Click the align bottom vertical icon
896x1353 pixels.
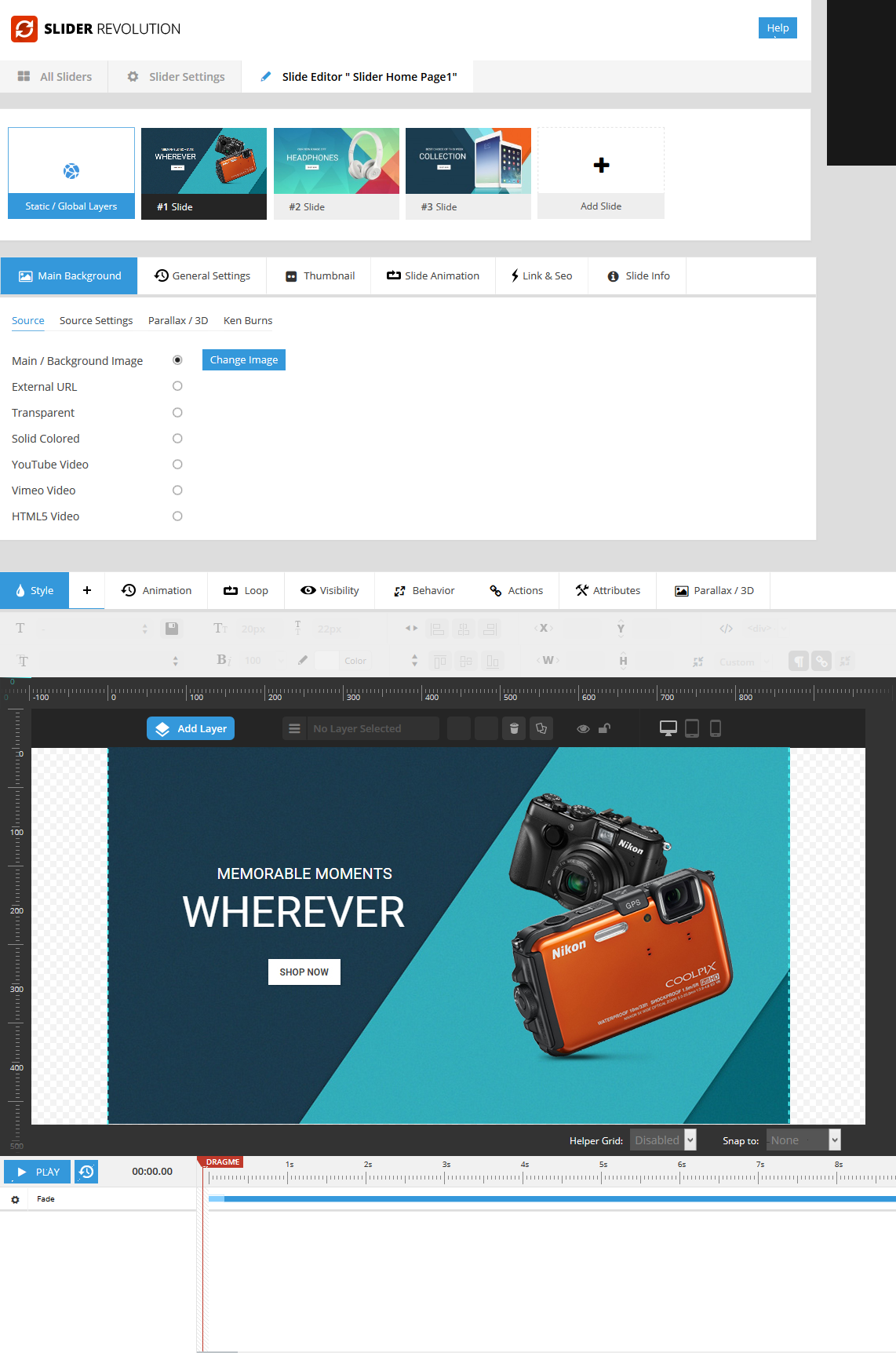[x=493, y=661]
